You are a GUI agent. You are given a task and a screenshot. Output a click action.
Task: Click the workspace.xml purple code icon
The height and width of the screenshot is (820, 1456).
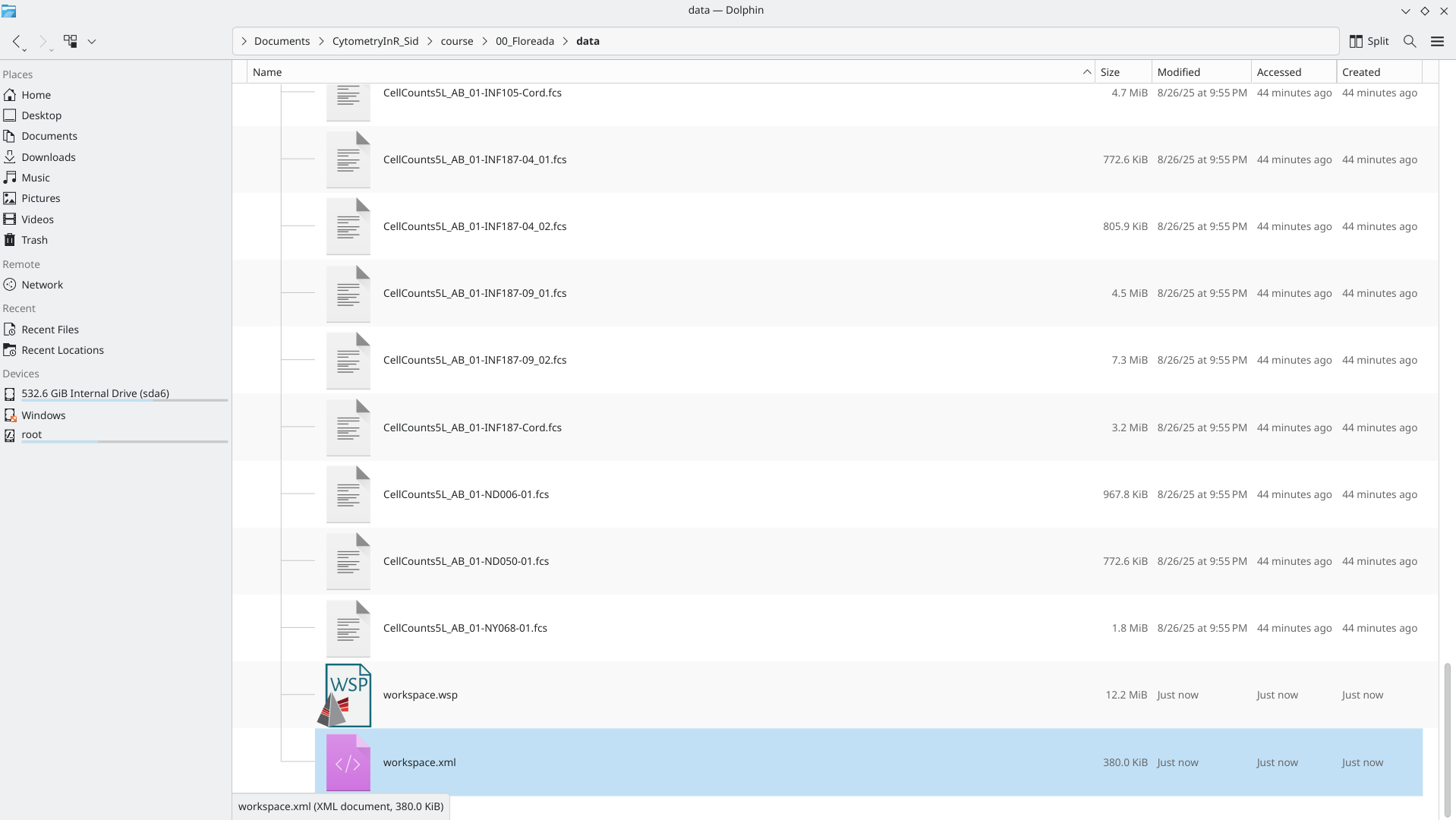[x=348, y=762]
